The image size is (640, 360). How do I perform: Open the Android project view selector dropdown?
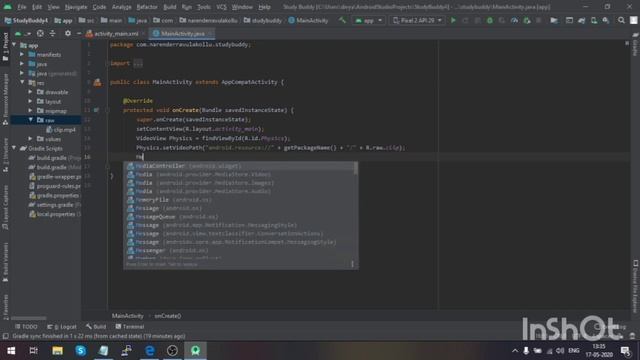click(23, 33)
